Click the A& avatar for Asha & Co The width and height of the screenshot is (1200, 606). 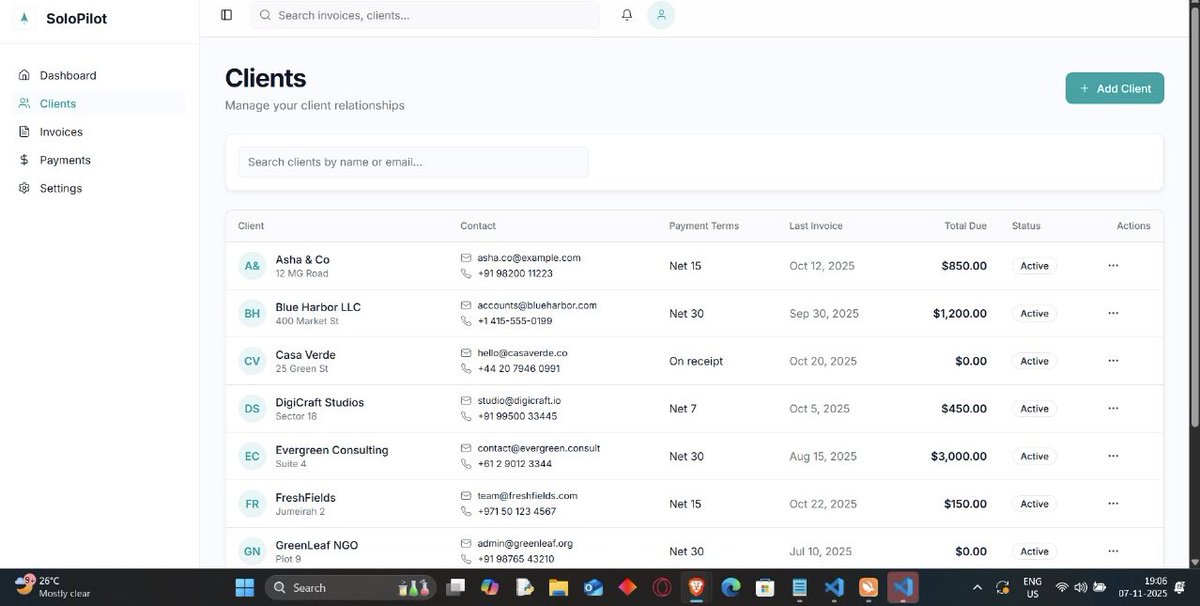[x=252, y=266]
